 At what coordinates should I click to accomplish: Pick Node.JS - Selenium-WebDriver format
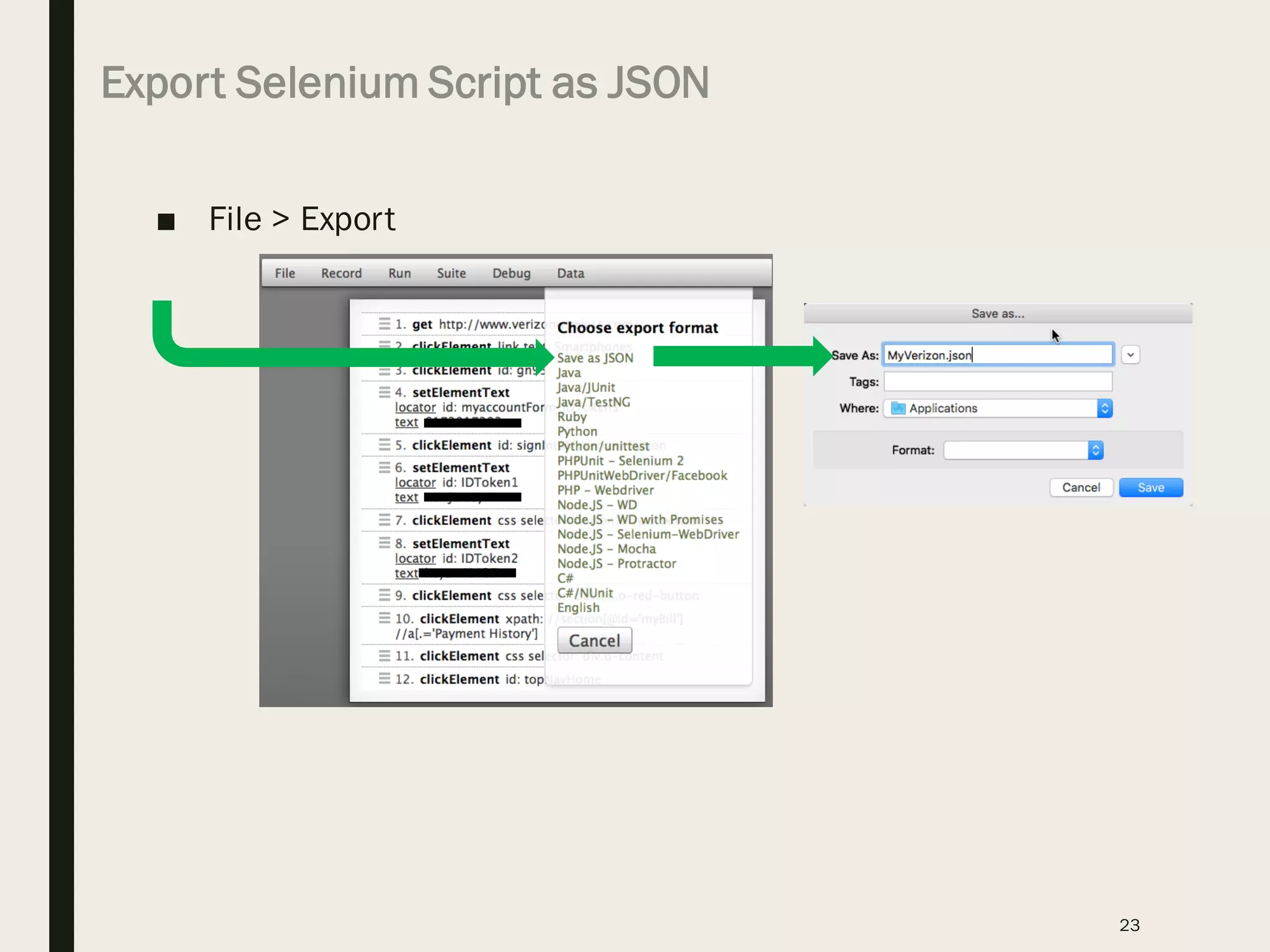coord(648,534)
